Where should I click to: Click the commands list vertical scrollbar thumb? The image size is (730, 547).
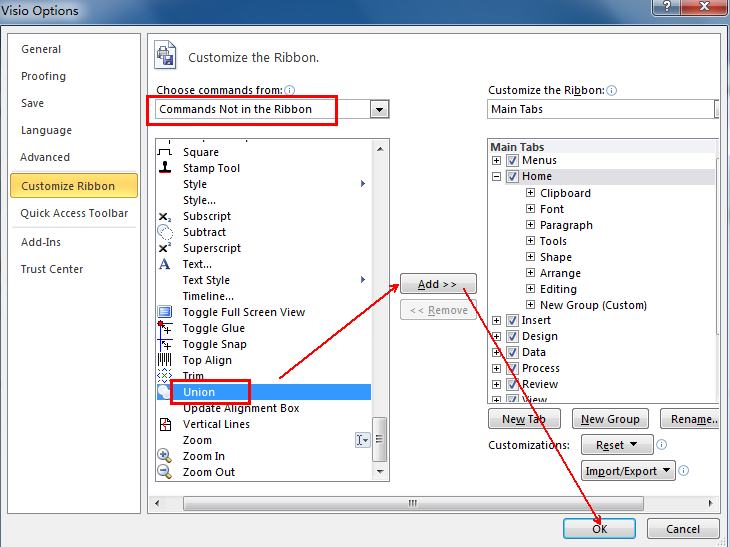click(379, 439)
